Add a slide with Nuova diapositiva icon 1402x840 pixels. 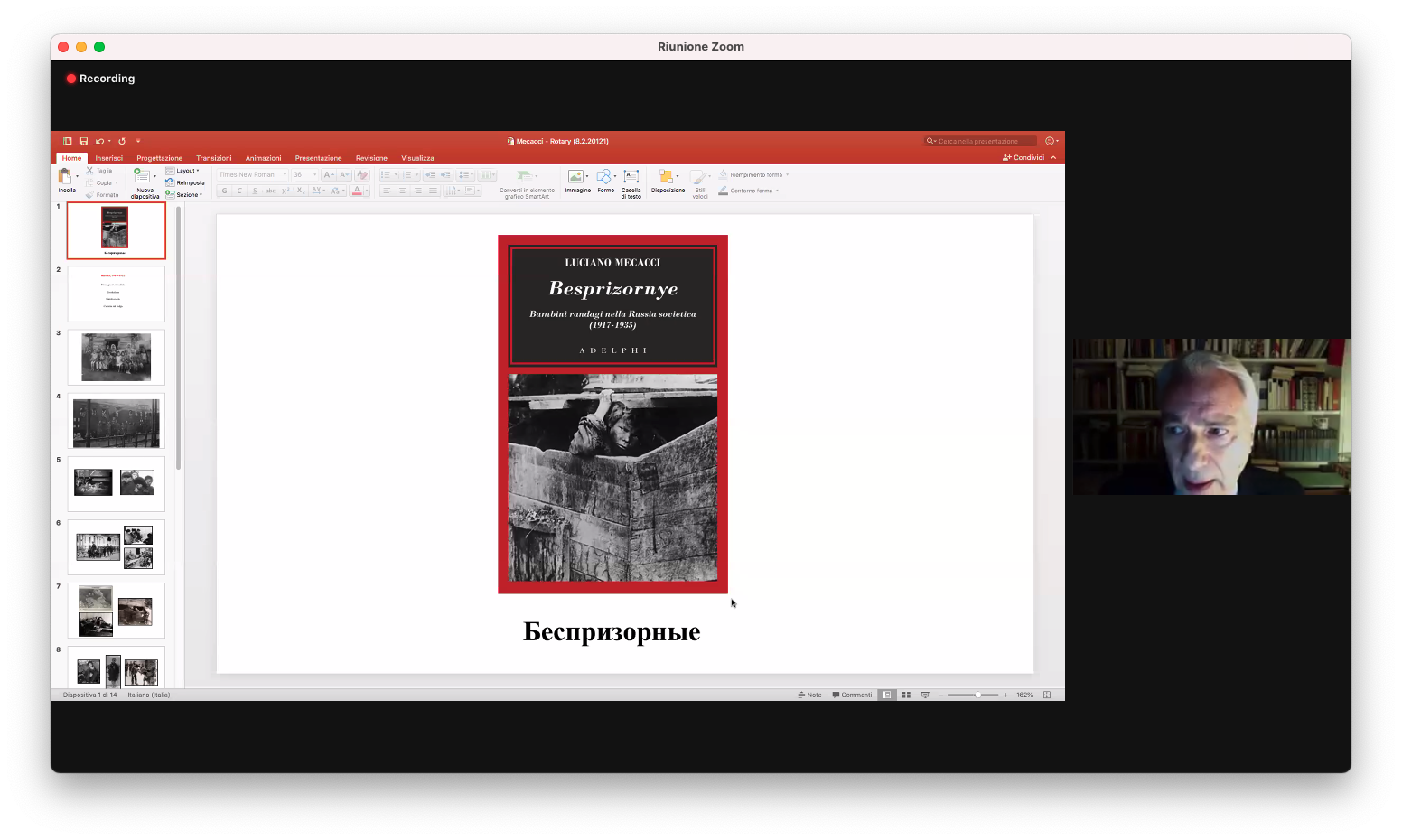pos(142,176)
